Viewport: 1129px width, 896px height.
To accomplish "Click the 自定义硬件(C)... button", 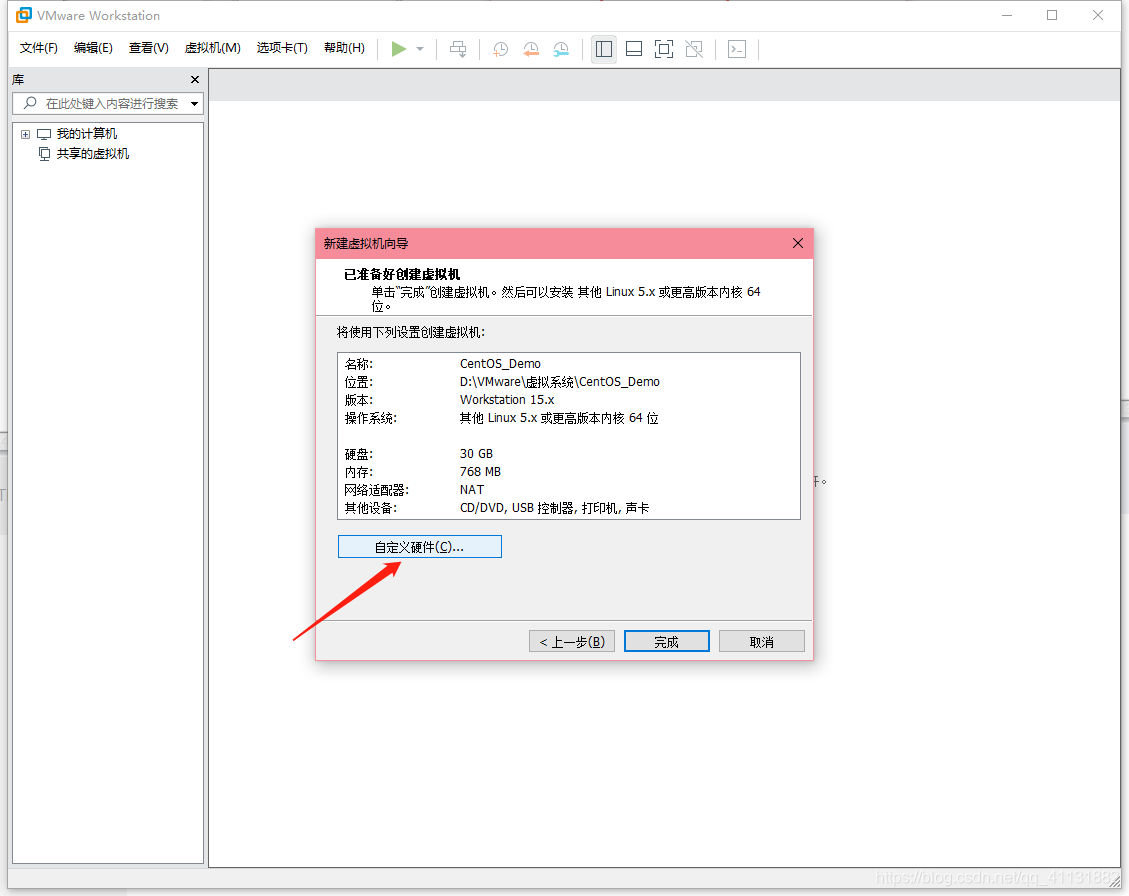I will click(420, 547).
